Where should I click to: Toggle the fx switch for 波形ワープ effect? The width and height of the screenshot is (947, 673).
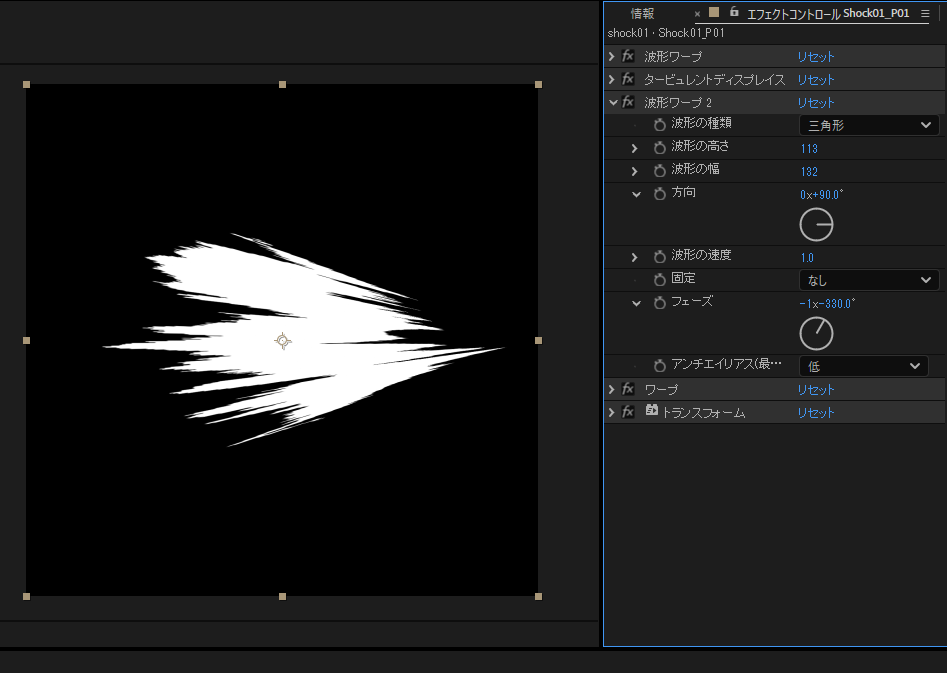click(628, 57)
